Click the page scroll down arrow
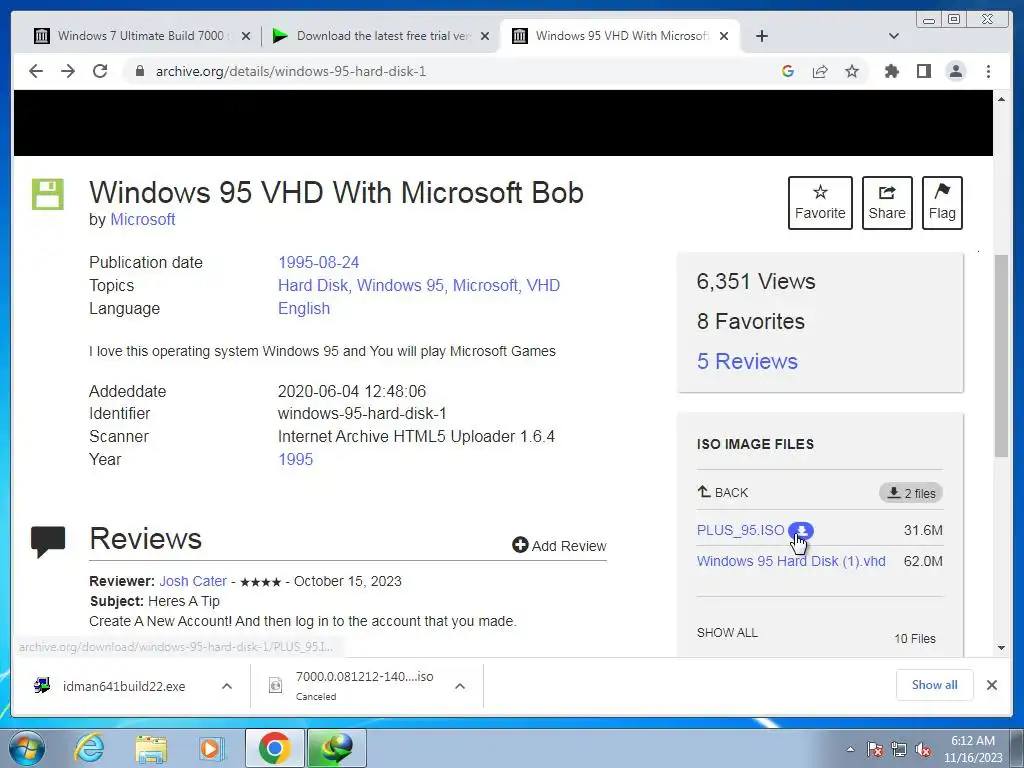 pos(1001,648)
